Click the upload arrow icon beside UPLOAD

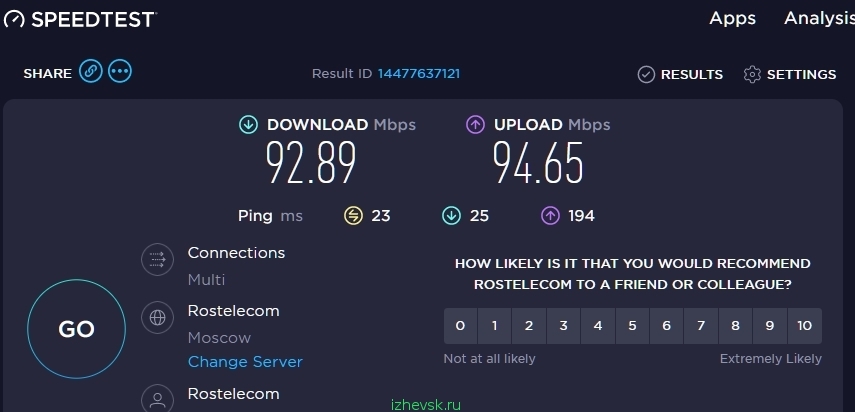coord(475,125)
